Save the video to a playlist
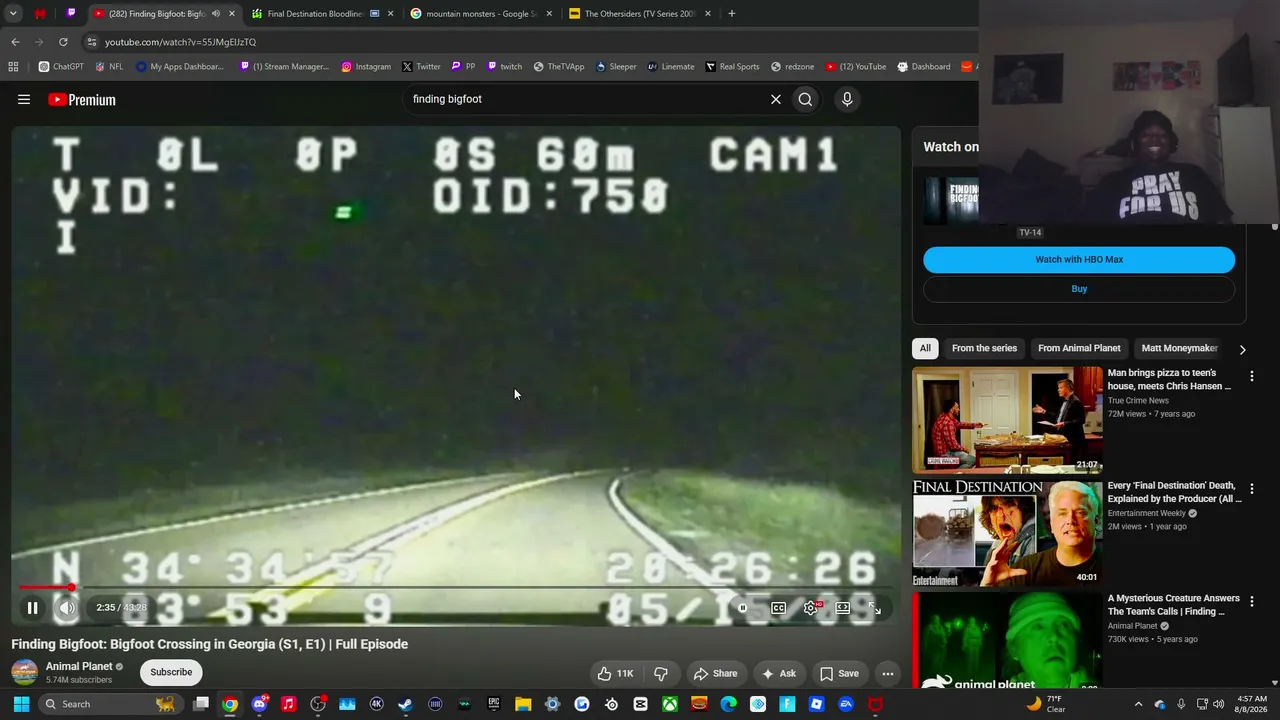1280x720 pixels. (840, 673)
